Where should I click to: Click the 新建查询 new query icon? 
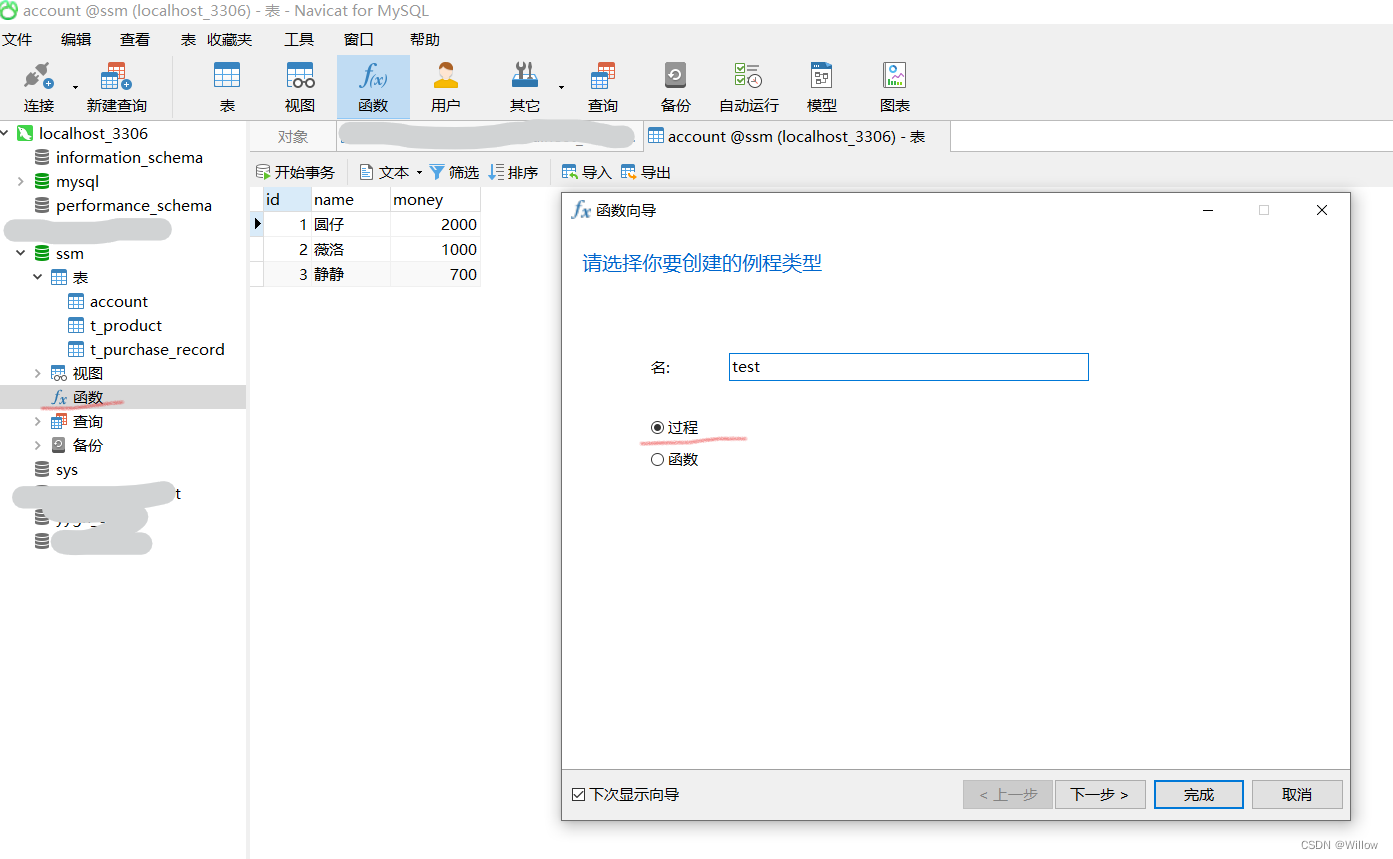(x=116, y=87)
